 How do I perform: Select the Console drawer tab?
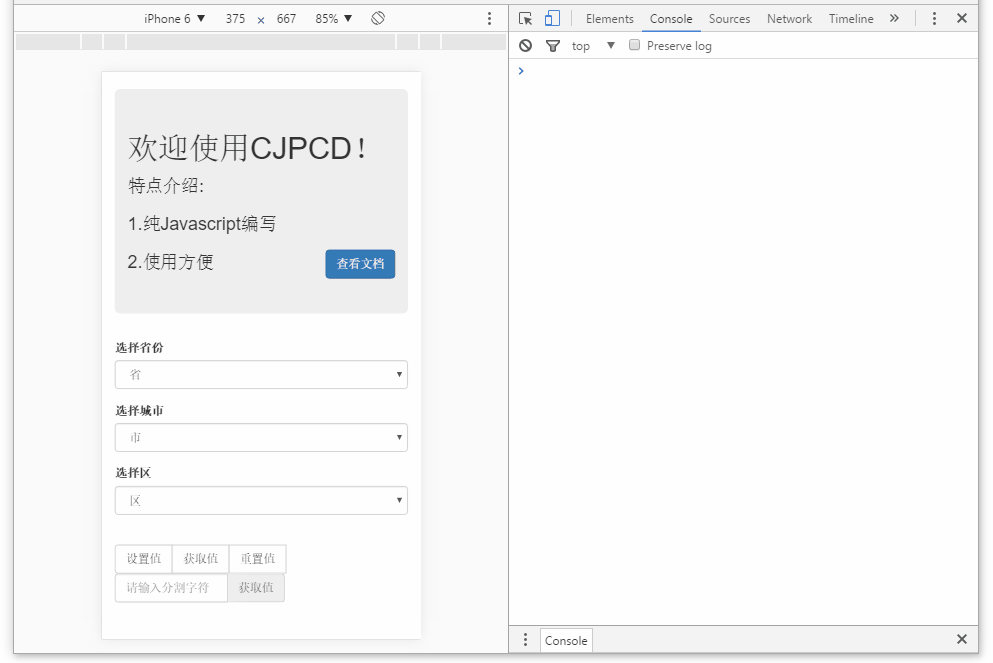coord(566,640)
